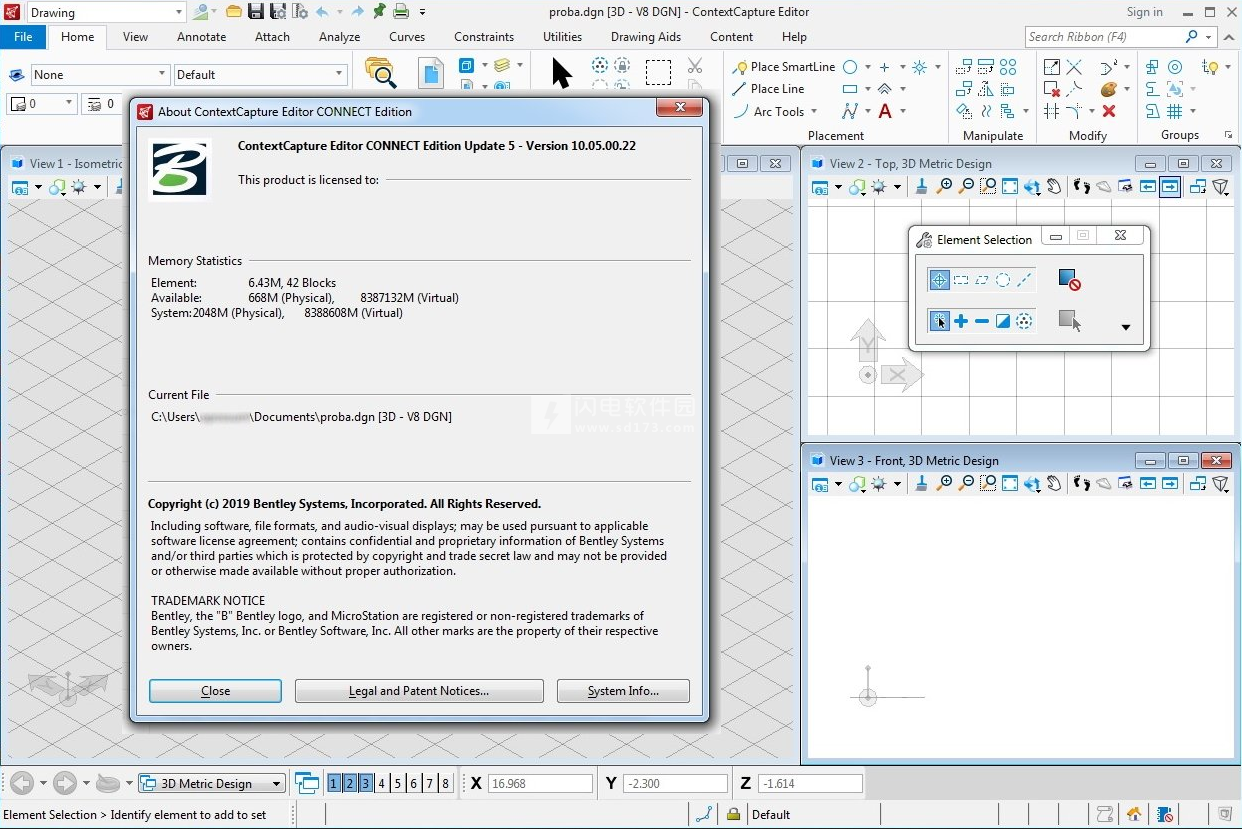Select Pan View hand in View 2
The height and width of the screenshot is (829, 1242).
[x=1054, y=187]
